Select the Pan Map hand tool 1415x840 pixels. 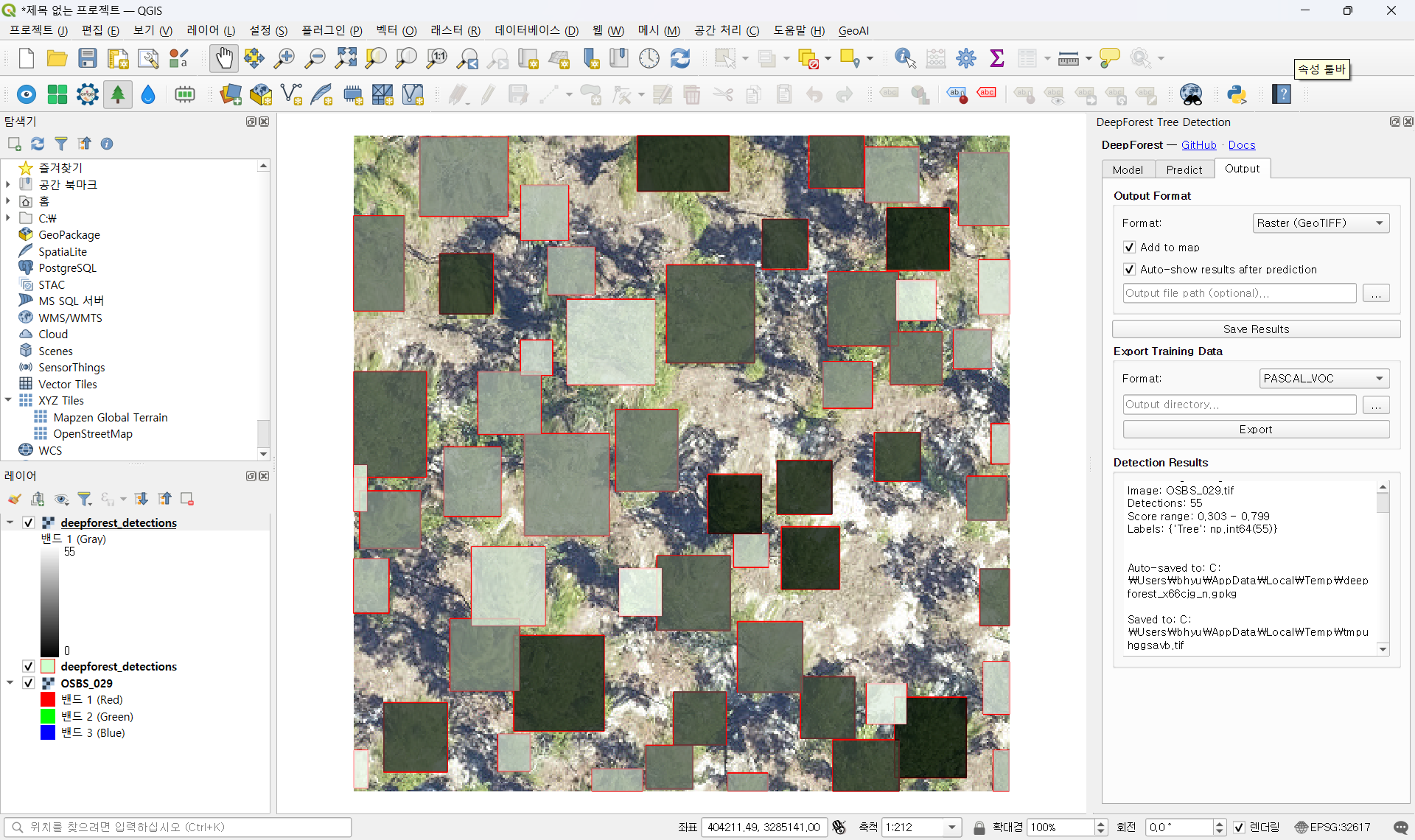coord(223,58)
